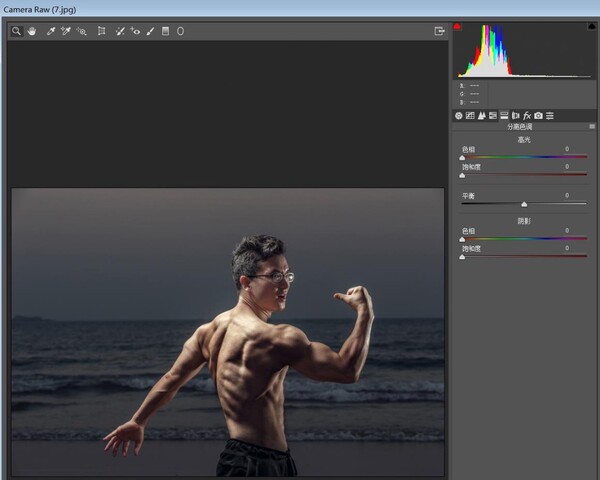Open the Split Toning panel tab
The image size is (600, 480).
point(504,116)
